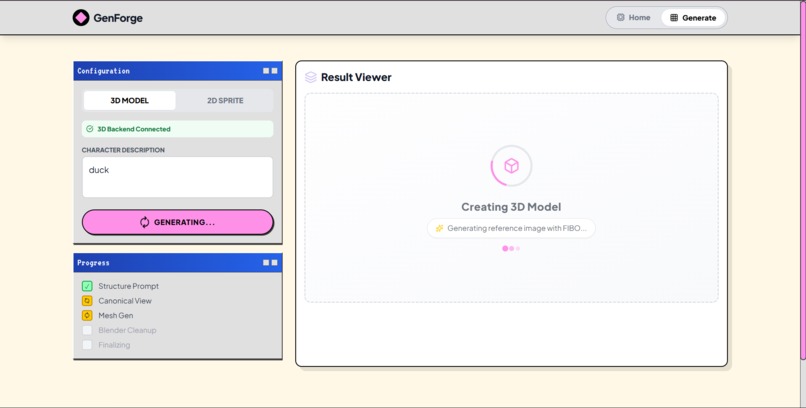
Task: Click the layers icon beside Result Viewer
Action: [310, 77]
